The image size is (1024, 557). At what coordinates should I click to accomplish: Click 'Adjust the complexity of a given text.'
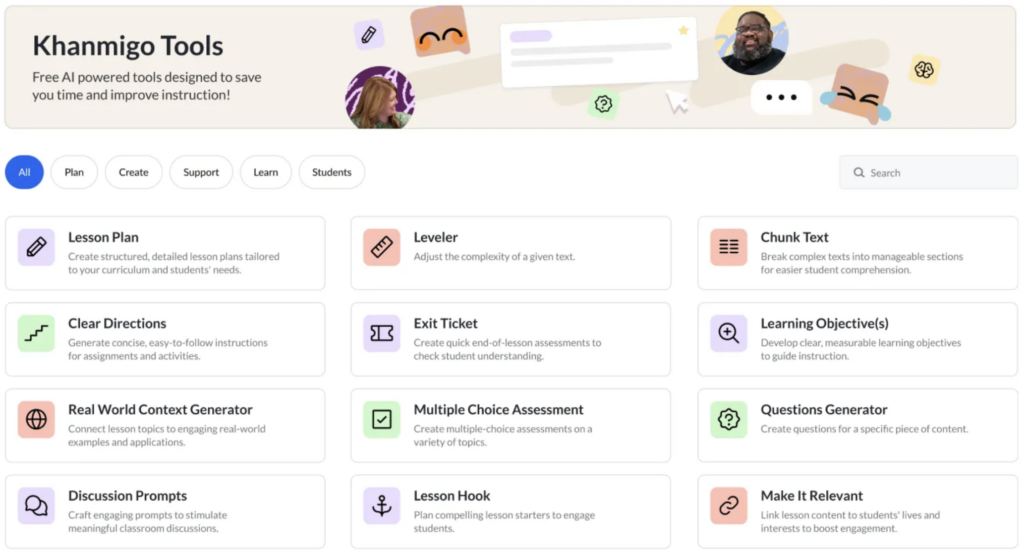click(494, 257)
